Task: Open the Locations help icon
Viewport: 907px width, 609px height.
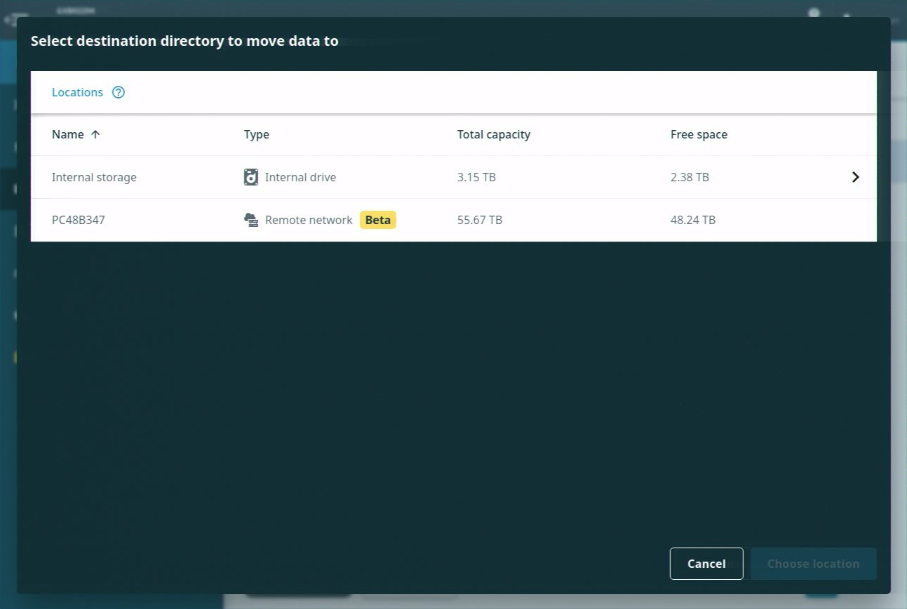Action: [118, 92]
